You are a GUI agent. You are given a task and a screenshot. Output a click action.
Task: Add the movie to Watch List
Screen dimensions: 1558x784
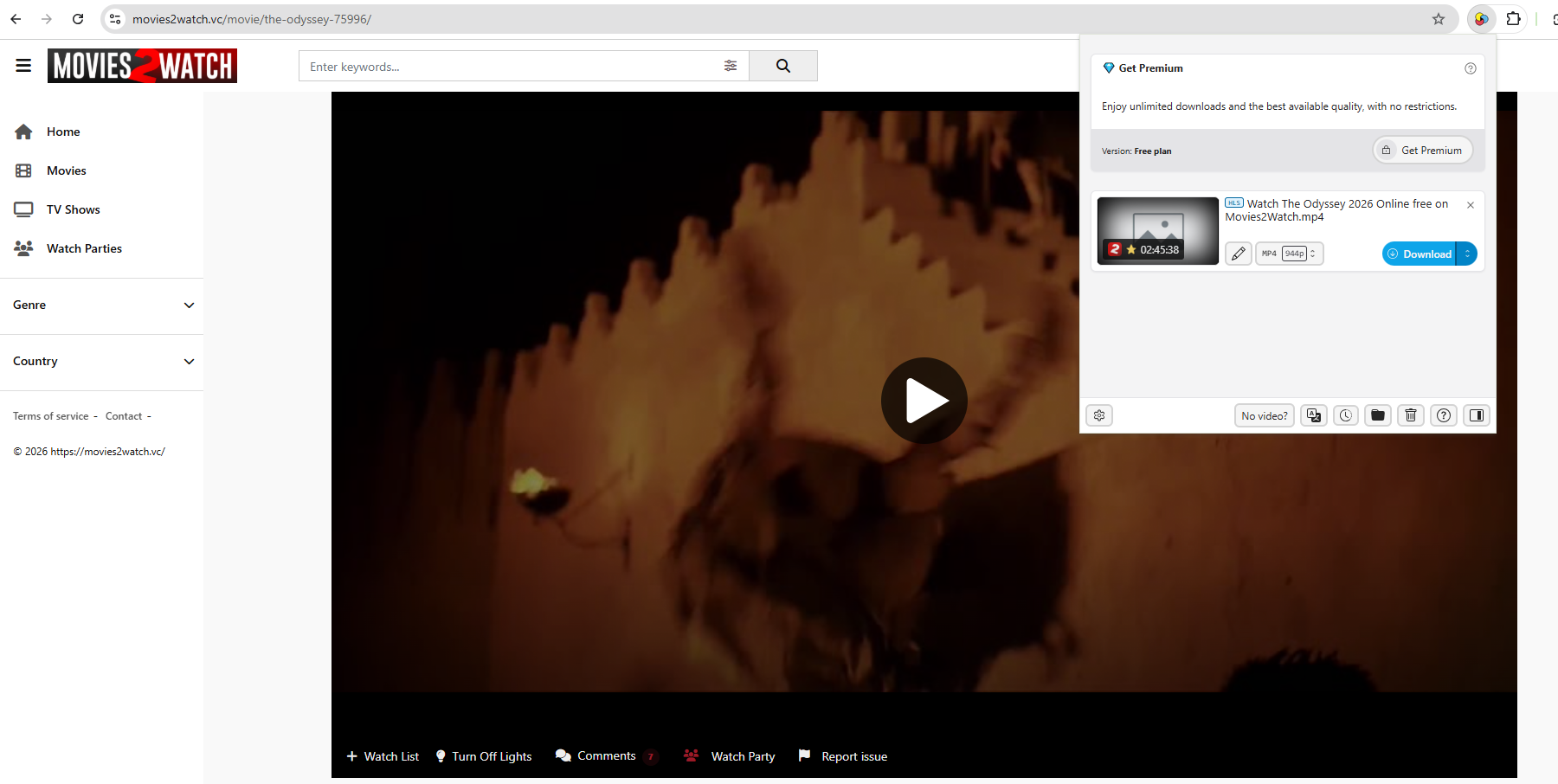[x=383, y=756]
